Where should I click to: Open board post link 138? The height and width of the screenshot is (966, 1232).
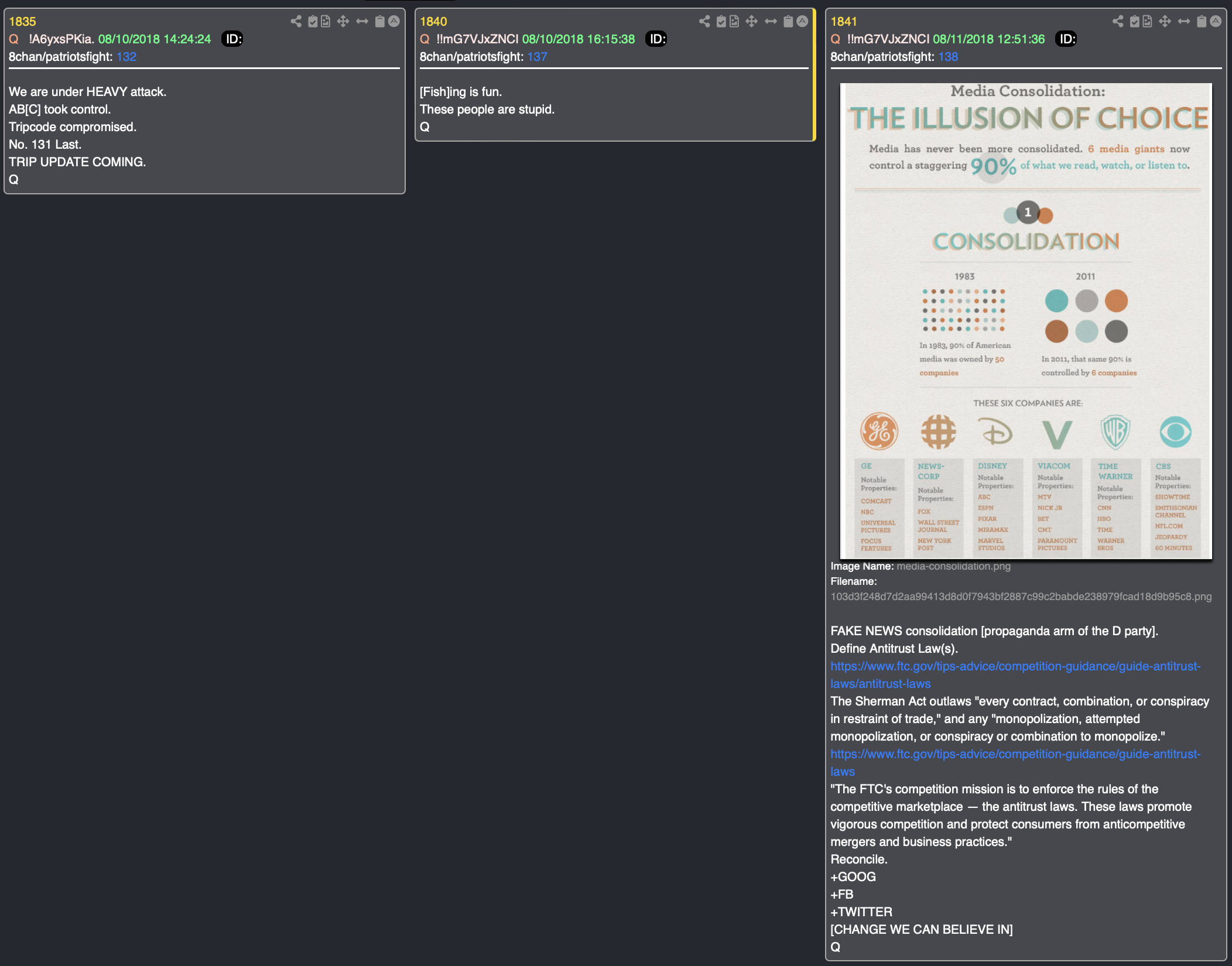(948, 57)
